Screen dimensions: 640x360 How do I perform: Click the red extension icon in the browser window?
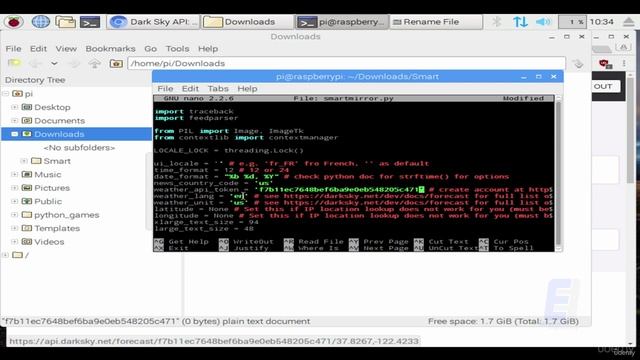tap(604, 63)
